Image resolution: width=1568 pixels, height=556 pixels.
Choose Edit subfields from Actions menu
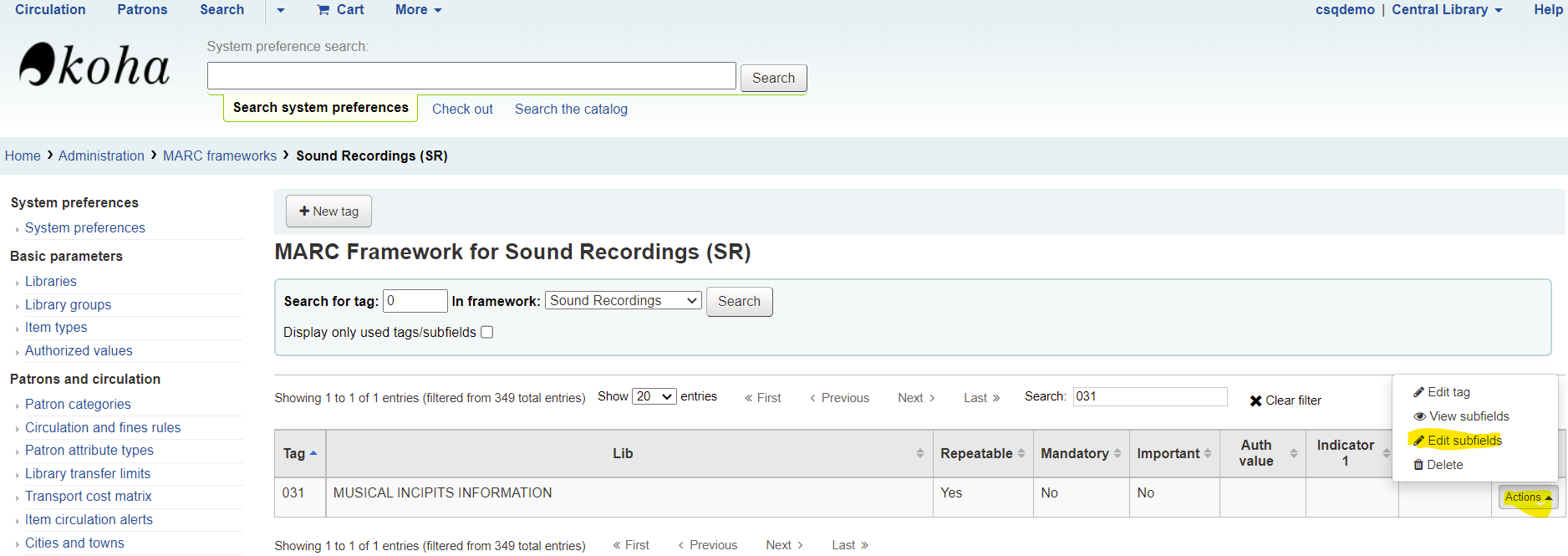pyautogui.click(x=1458, y=441)
